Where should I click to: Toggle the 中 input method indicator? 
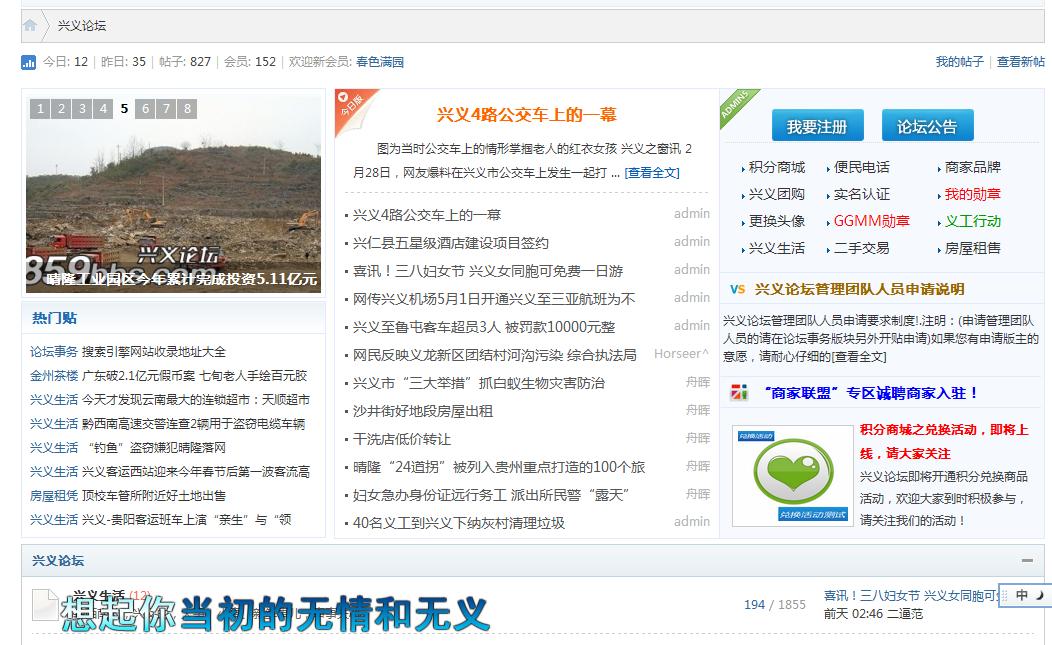[x=1022, y=596]
